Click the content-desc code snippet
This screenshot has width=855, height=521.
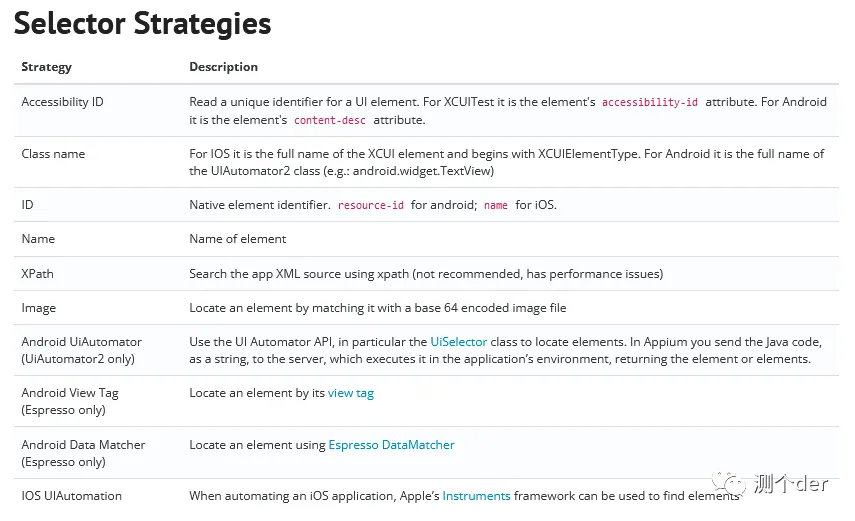tap(330, 120)
